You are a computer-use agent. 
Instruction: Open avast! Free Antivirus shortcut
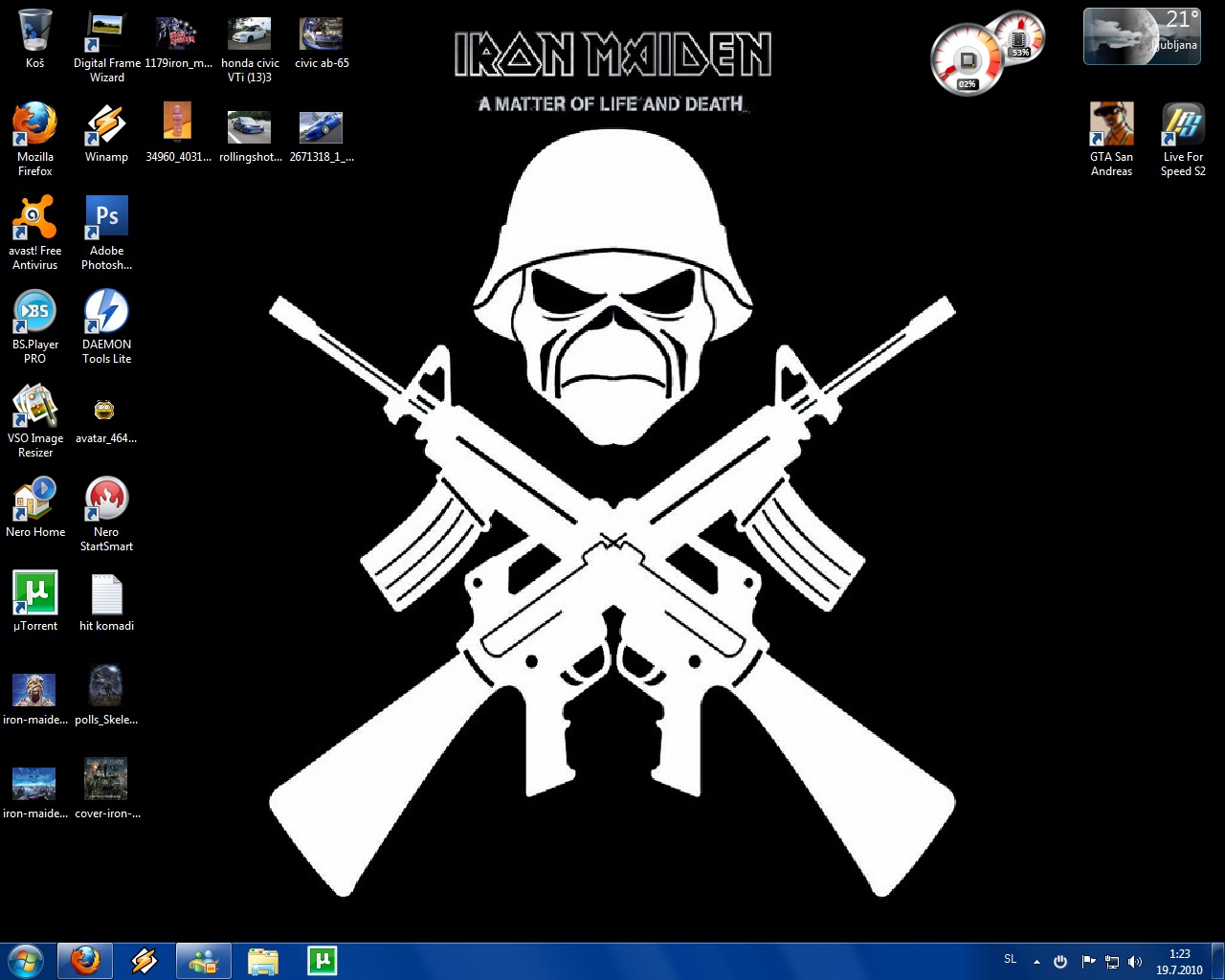tap(35, 233)
